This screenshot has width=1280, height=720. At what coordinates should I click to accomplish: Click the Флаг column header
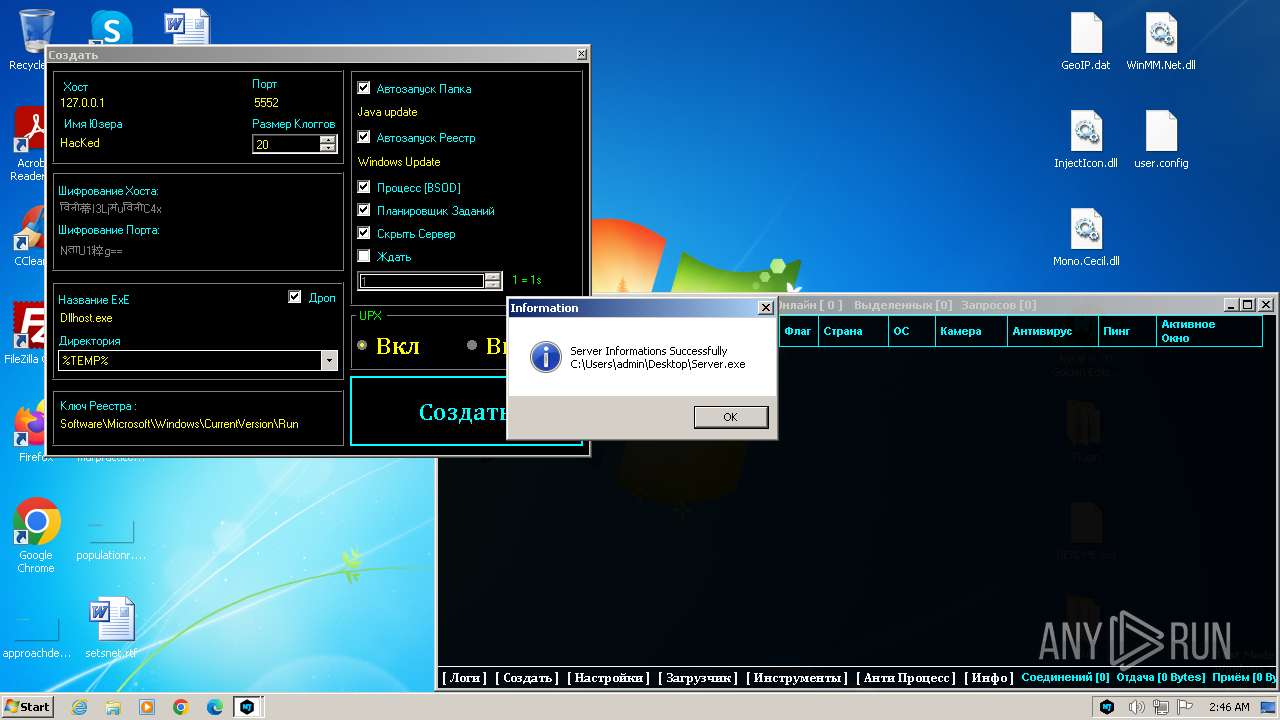[798, 331]
